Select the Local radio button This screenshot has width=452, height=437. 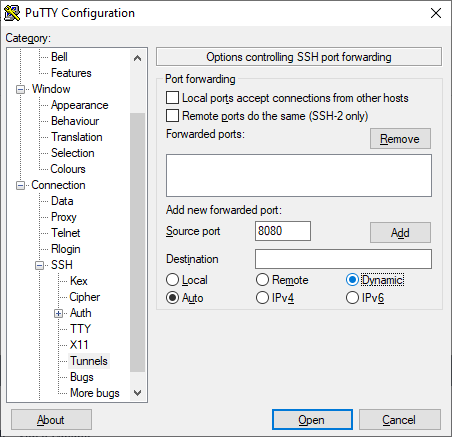(x=172, y=280)
